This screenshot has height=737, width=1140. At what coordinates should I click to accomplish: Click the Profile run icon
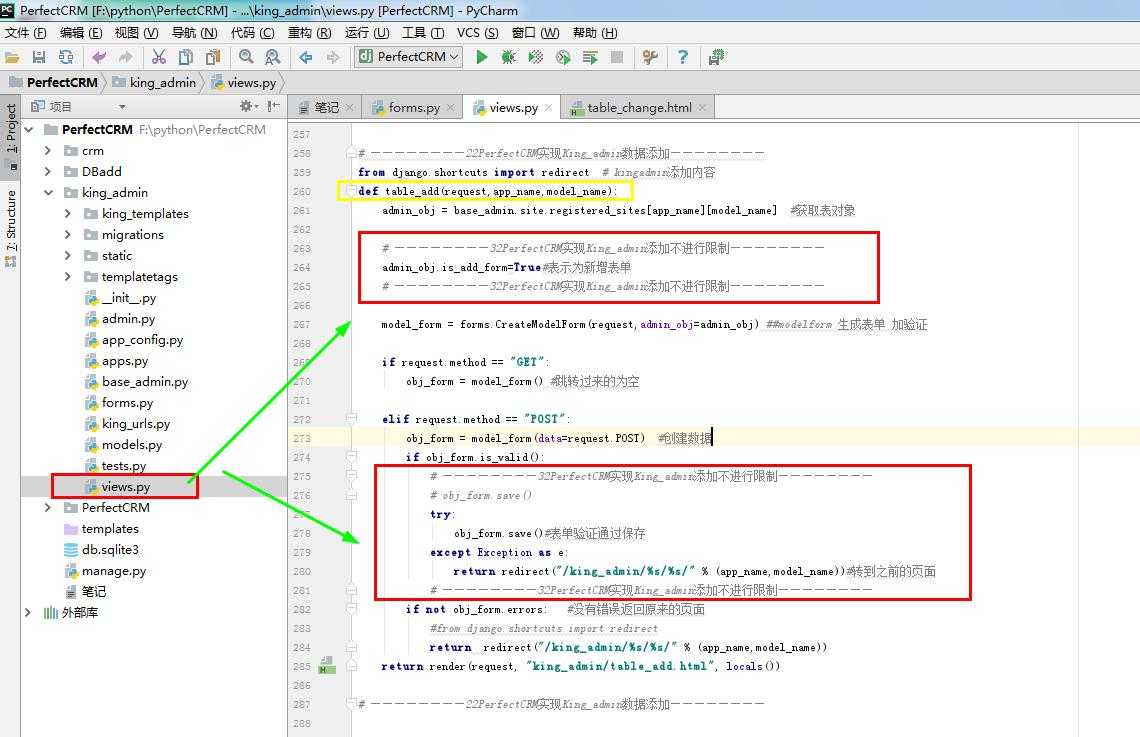[563, 57]
